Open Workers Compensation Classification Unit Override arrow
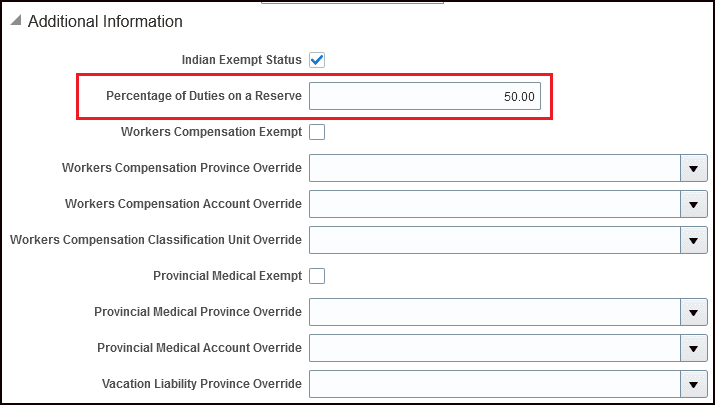715x405 pixels. coord(693,240)
